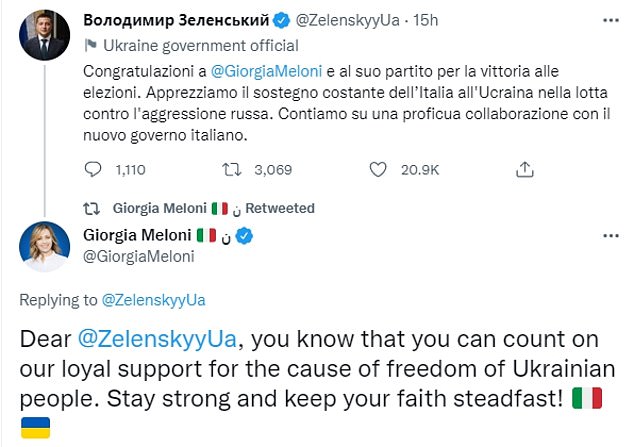Screen dimensions: 634x447
Task: Click the Ukraine government official label
Action: click(198, 45)
